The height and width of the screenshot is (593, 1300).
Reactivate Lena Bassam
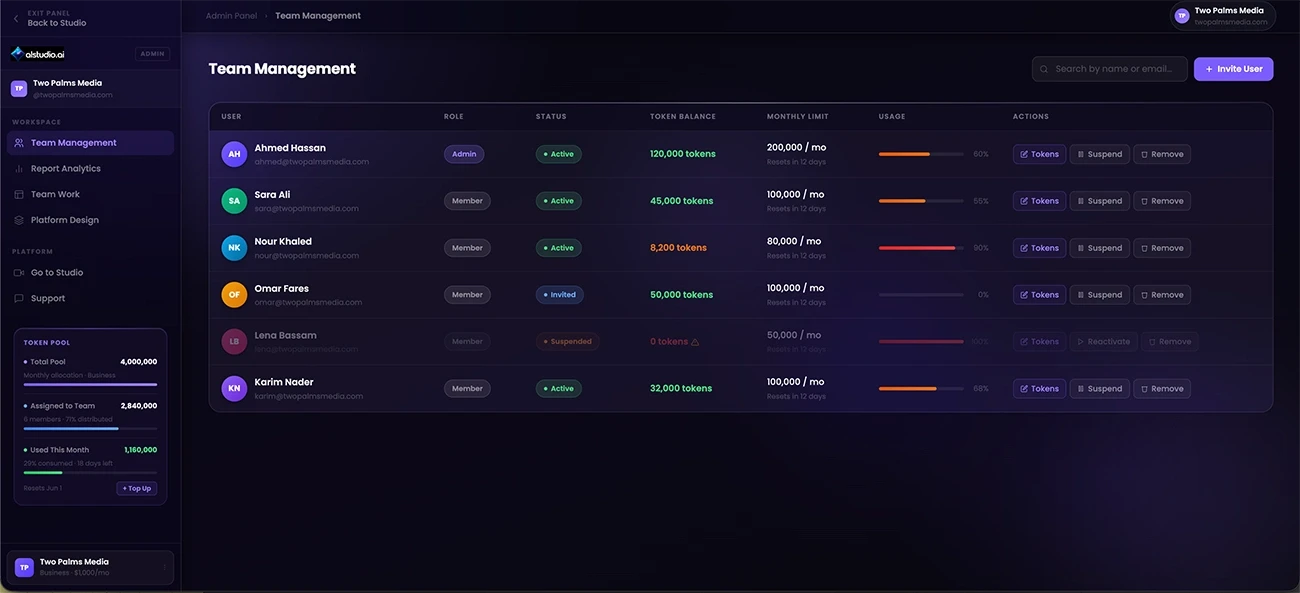click(x=1104, y=342)
